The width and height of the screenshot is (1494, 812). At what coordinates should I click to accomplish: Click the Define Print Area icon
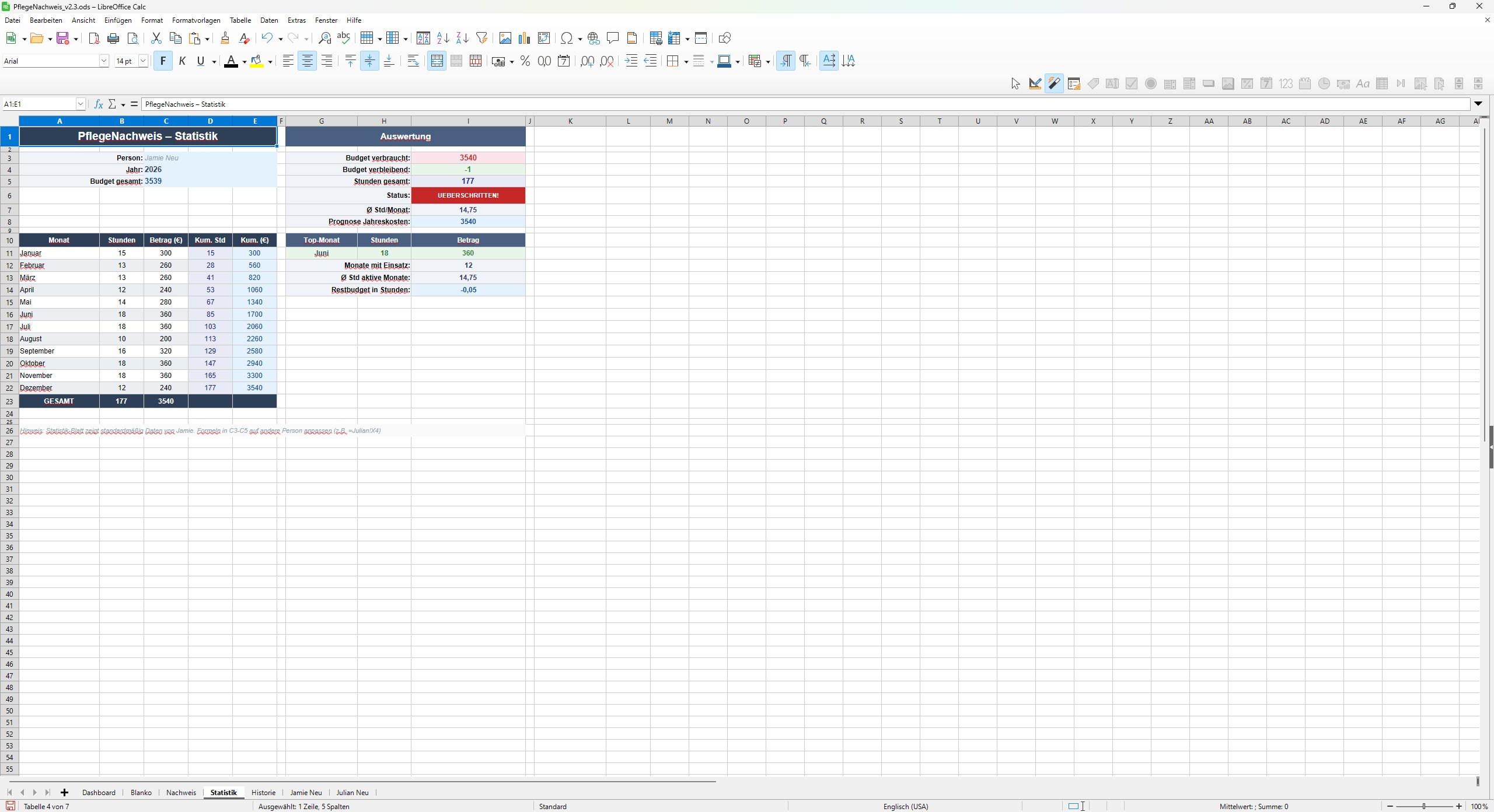click(656, 38)
